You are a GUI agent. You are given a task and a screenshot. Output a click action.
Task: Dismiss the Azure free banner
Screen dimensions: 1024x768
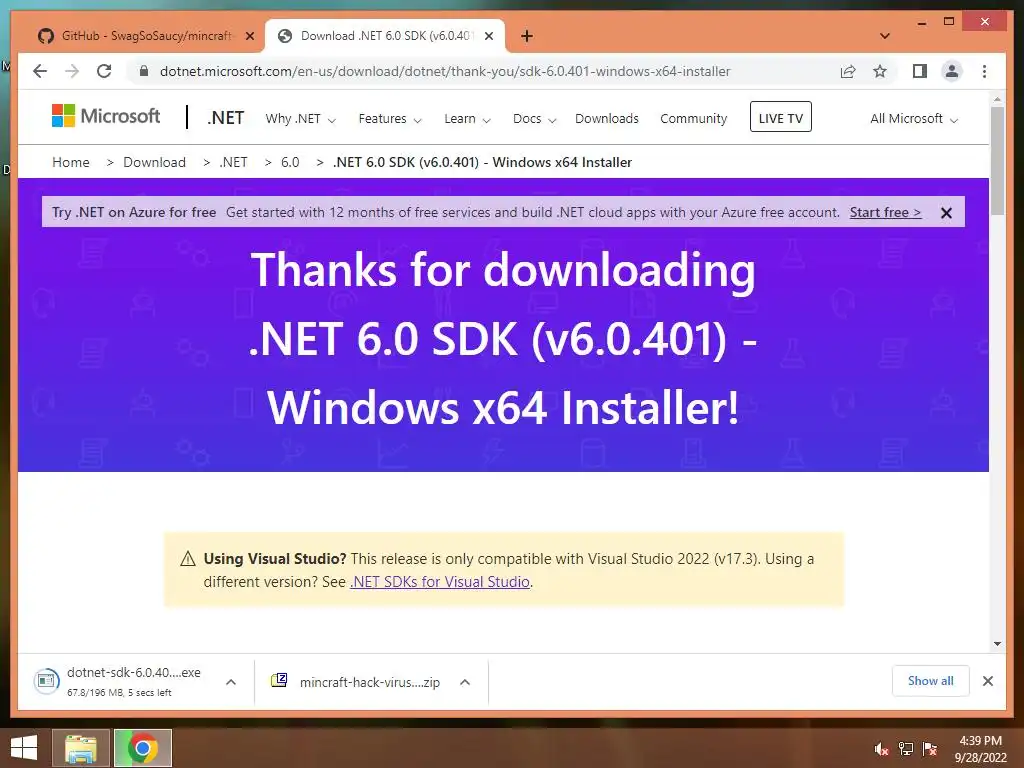tap(946, 213)
